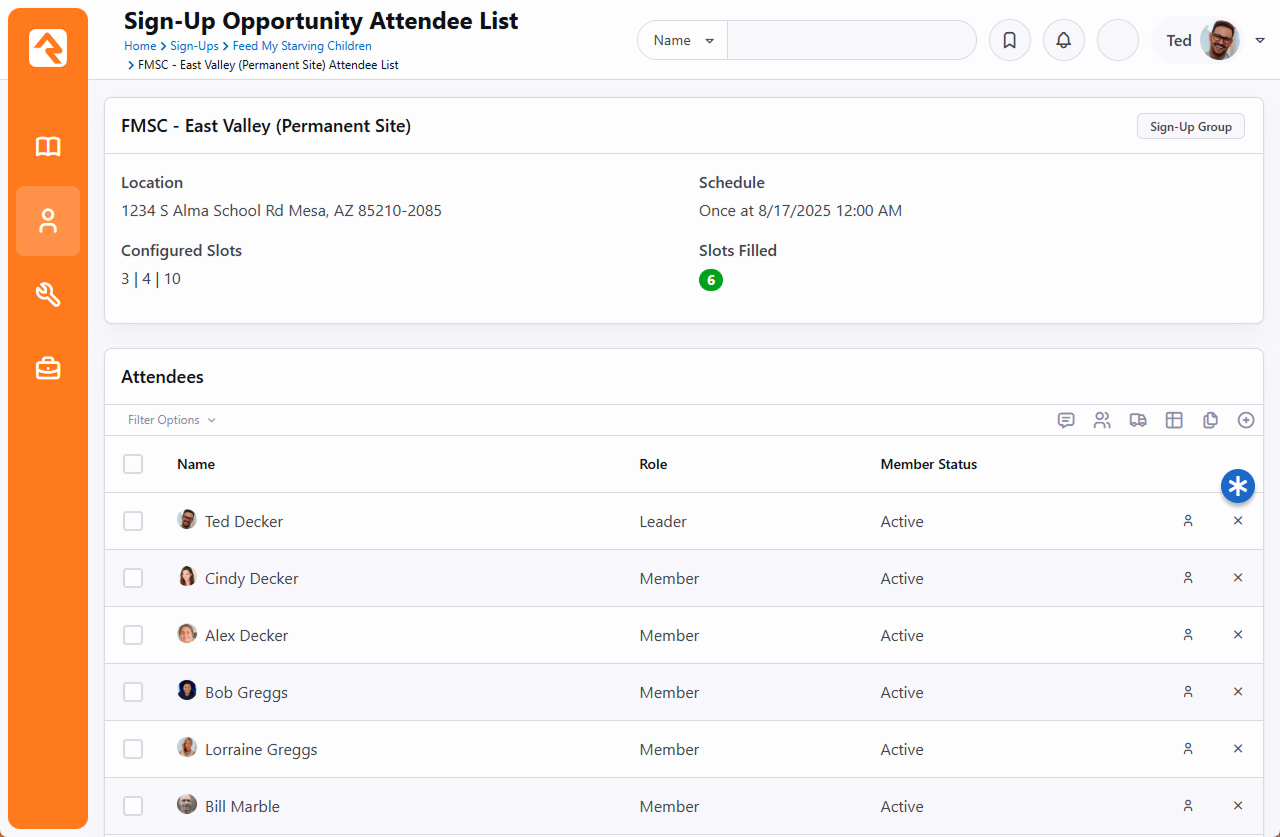Viewport: 1280px width, 837px height.
Task: Sort the table by the Role column header
Action: (653, 464)
